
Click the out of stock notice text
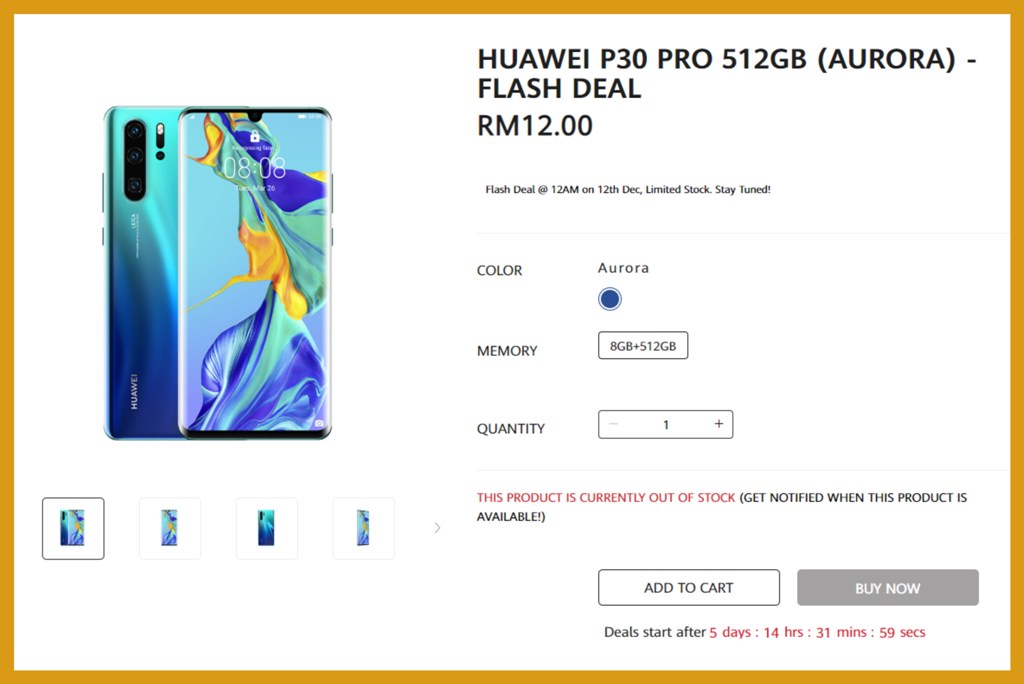click(606, 497)
